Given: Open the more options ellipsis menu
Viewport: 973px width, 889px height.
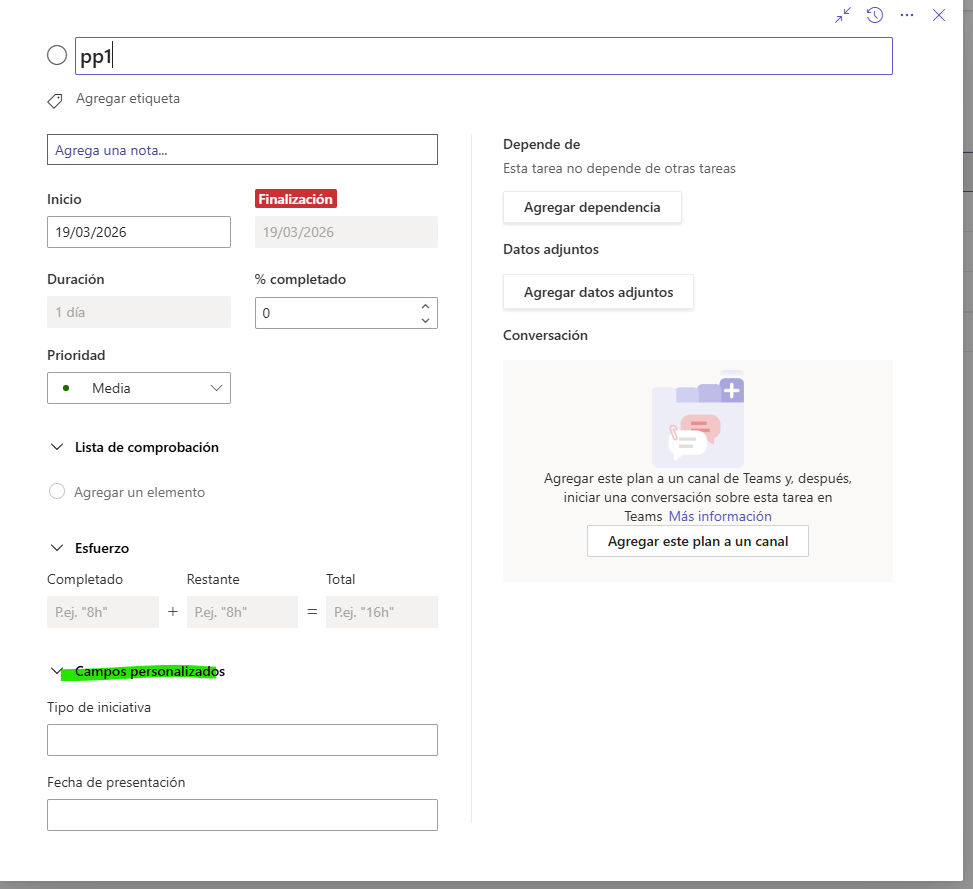Looking at the screenshot, I should 907,15.
